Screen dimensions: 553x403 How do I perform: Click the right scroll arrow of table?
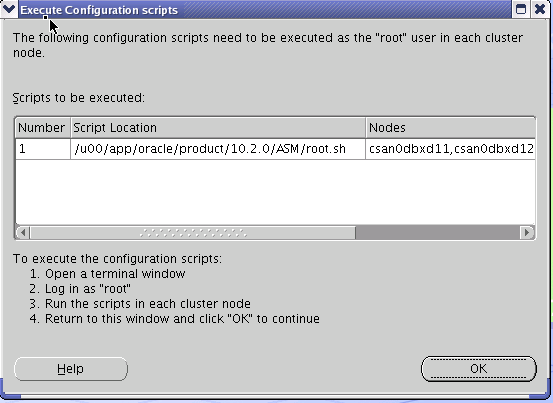point(527,233)
